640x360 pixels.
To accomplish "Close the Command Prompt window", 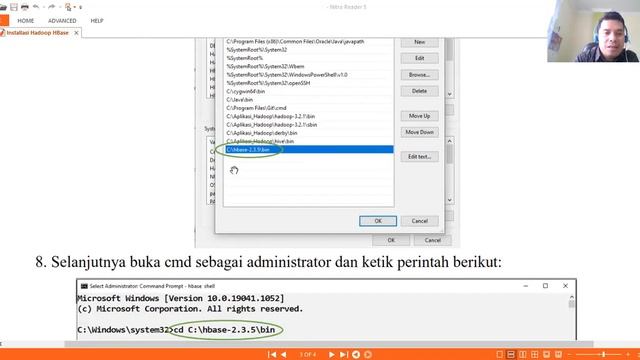I will tap(565, 286).
